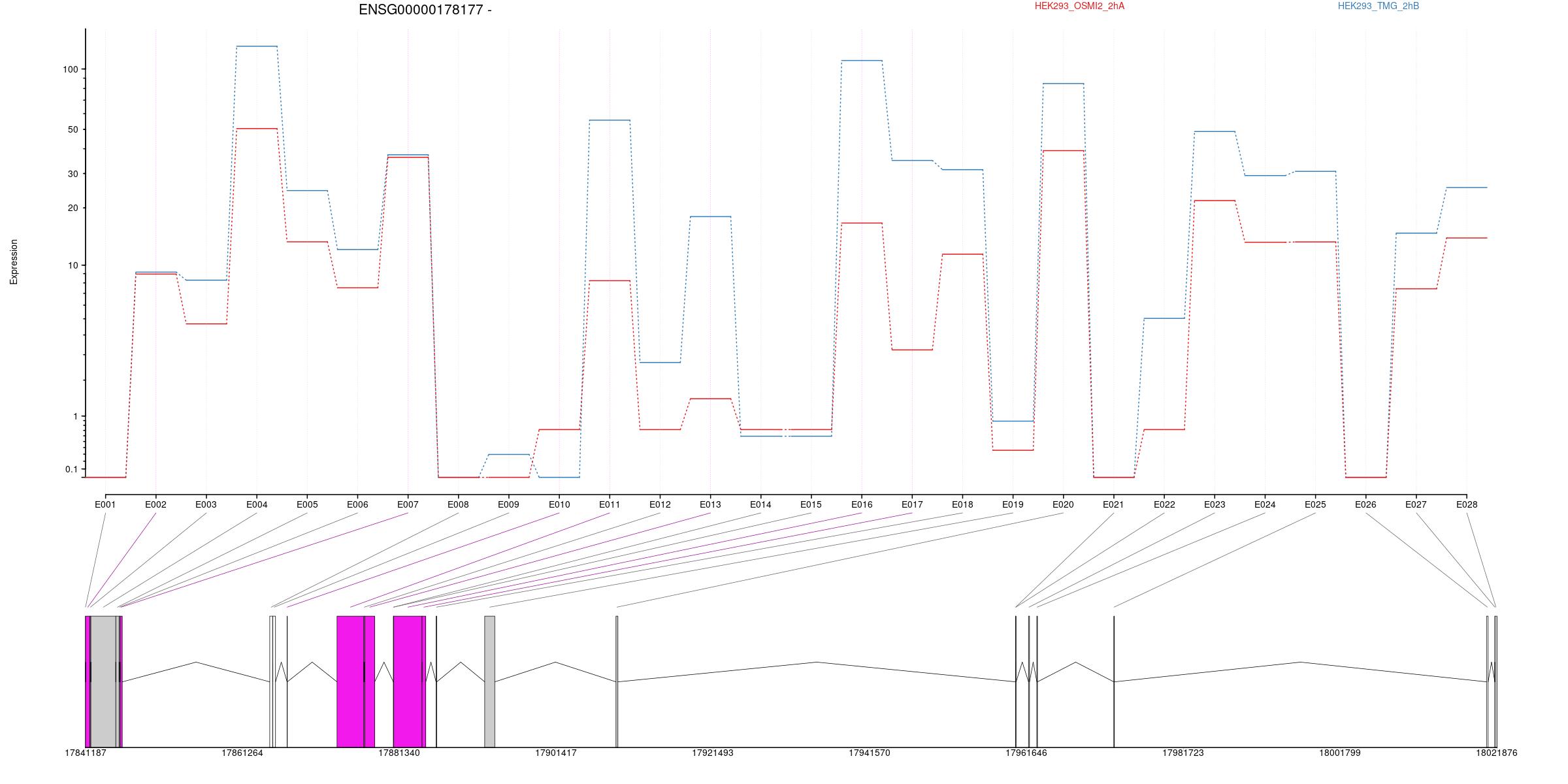Viewport: 1568px width, 784px height.
Task: Click exon label E014
Action: (x=760, y=504)
